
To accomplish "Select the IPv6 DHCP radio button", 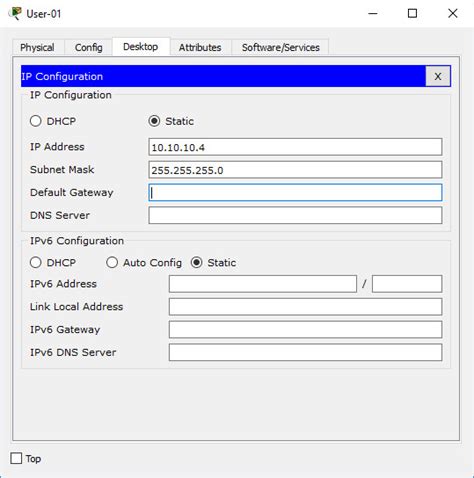I will coord(36,263).
